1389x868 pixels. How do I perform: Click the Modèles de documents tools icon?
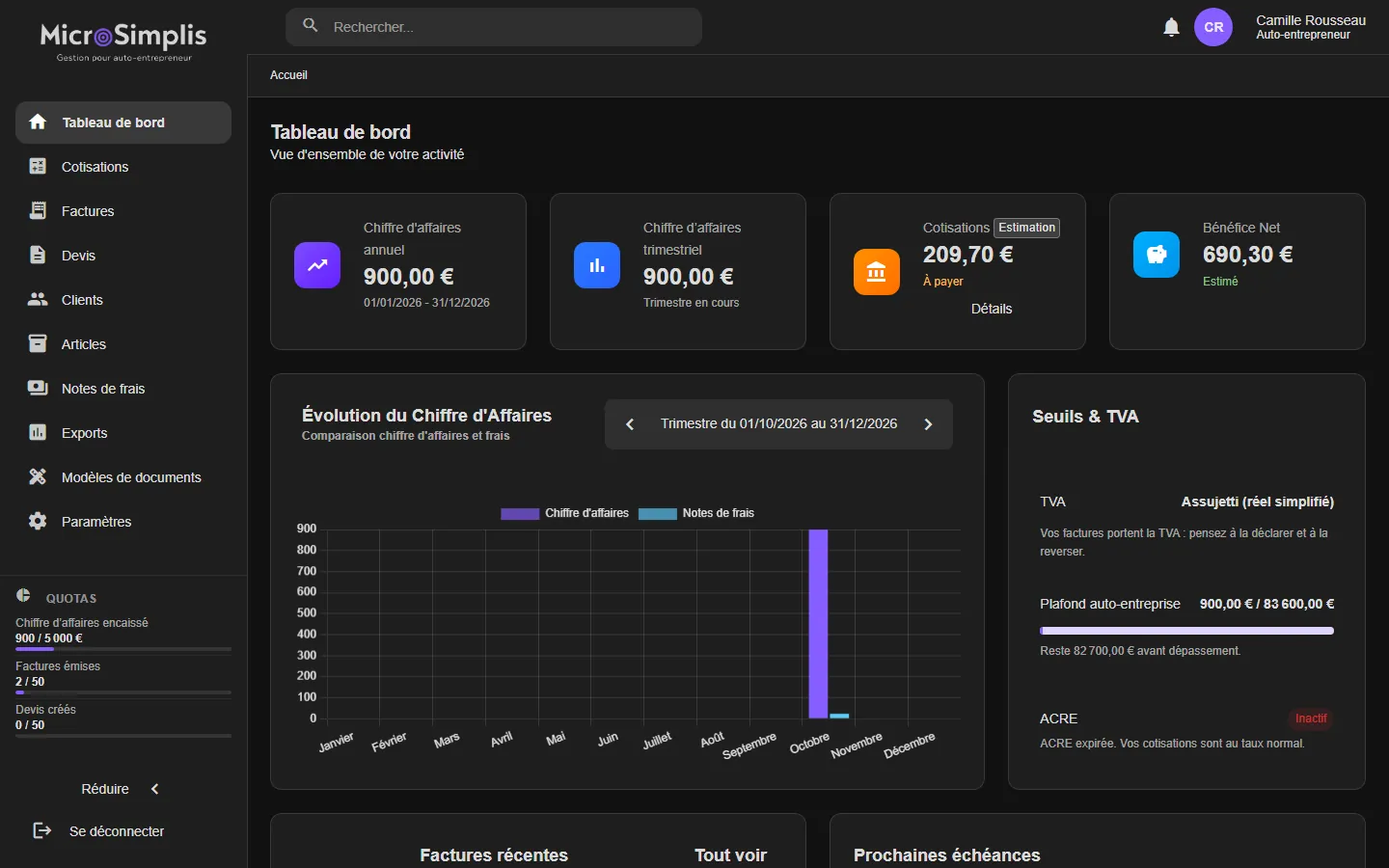[38, 477]
